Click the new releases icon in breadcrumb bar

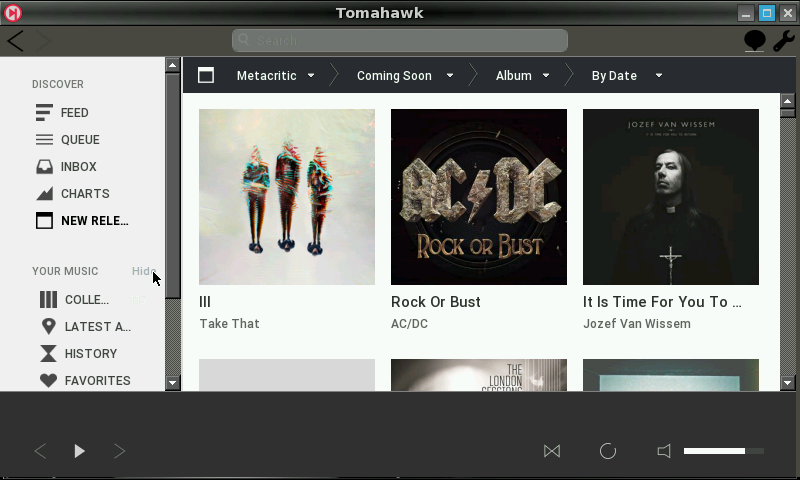click(206, 75)
